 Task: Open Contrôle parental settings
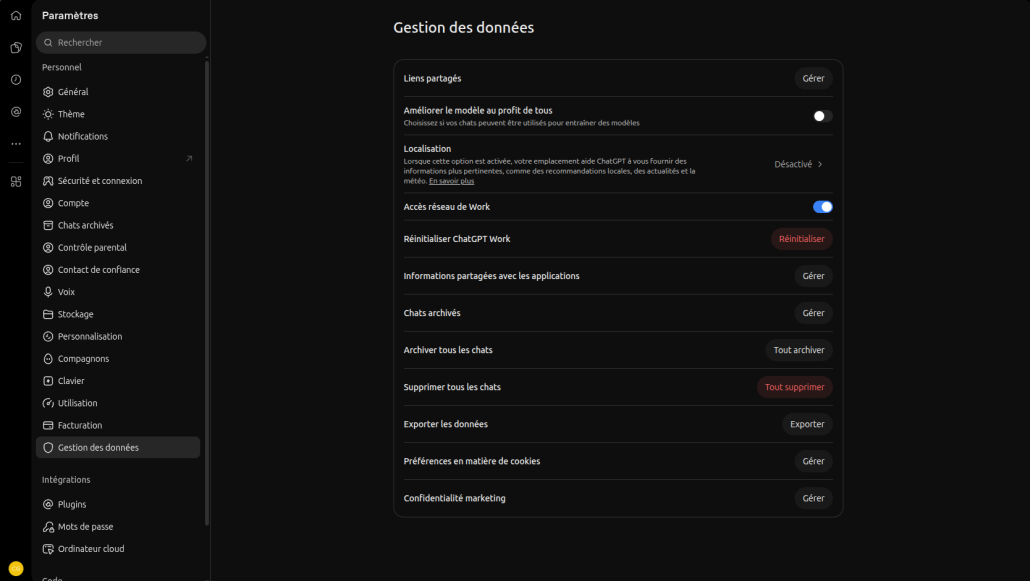(x=118, y=248)
